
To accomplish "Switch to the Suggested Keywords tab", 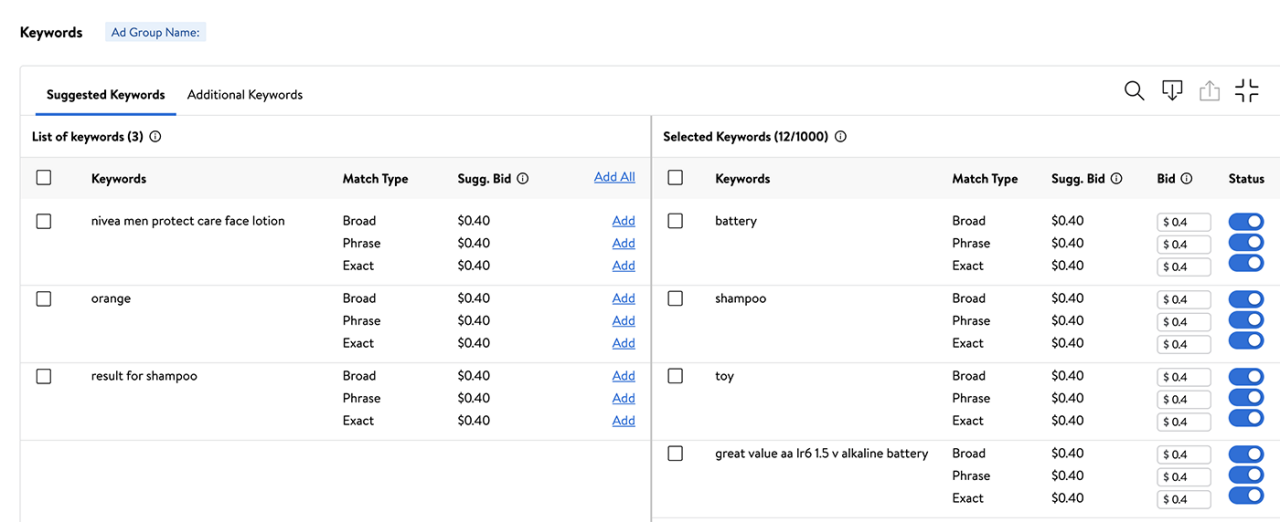I will [106, 95].
